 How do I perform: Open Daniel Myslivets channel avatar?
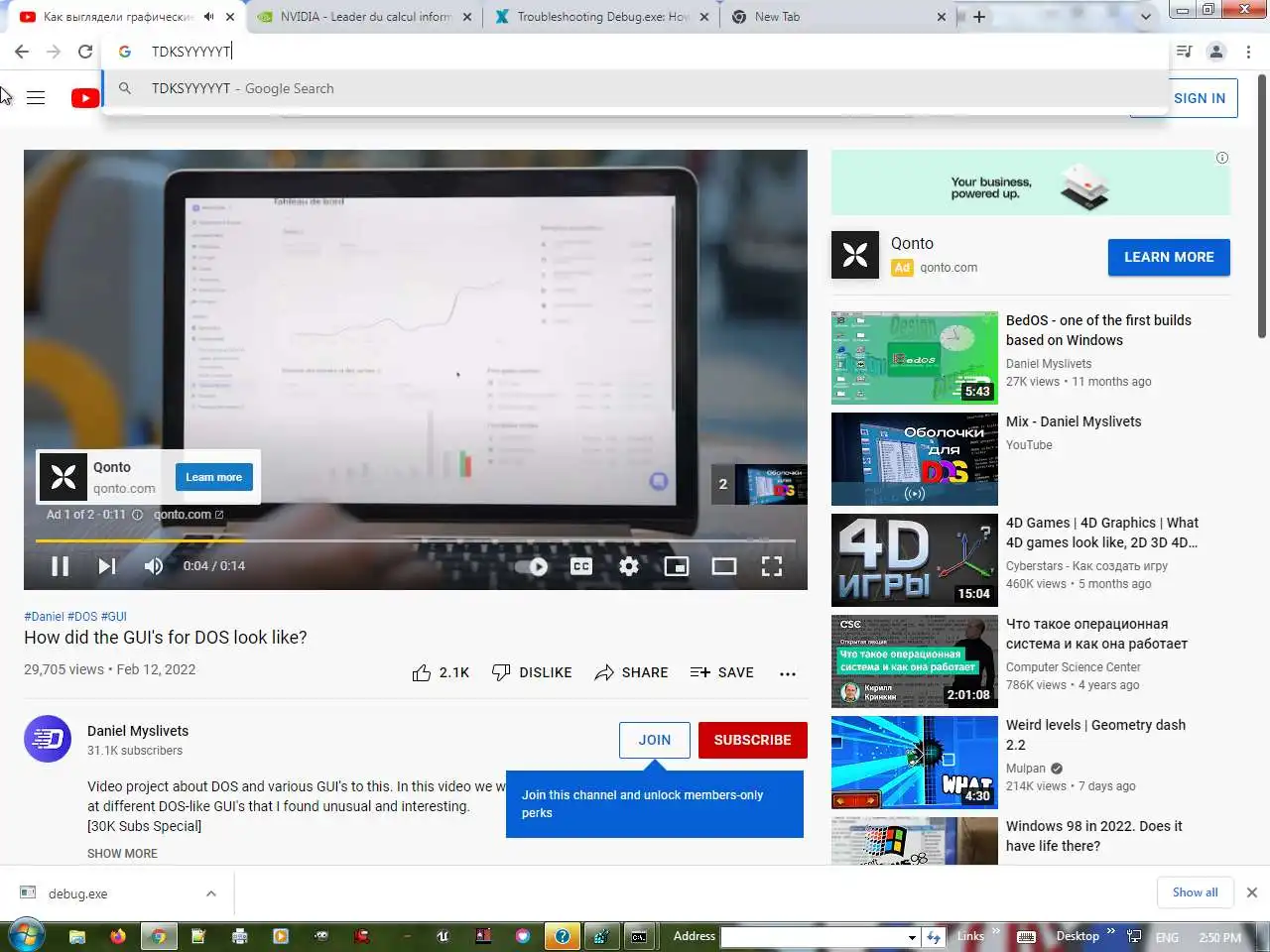[x=48, y=739]
